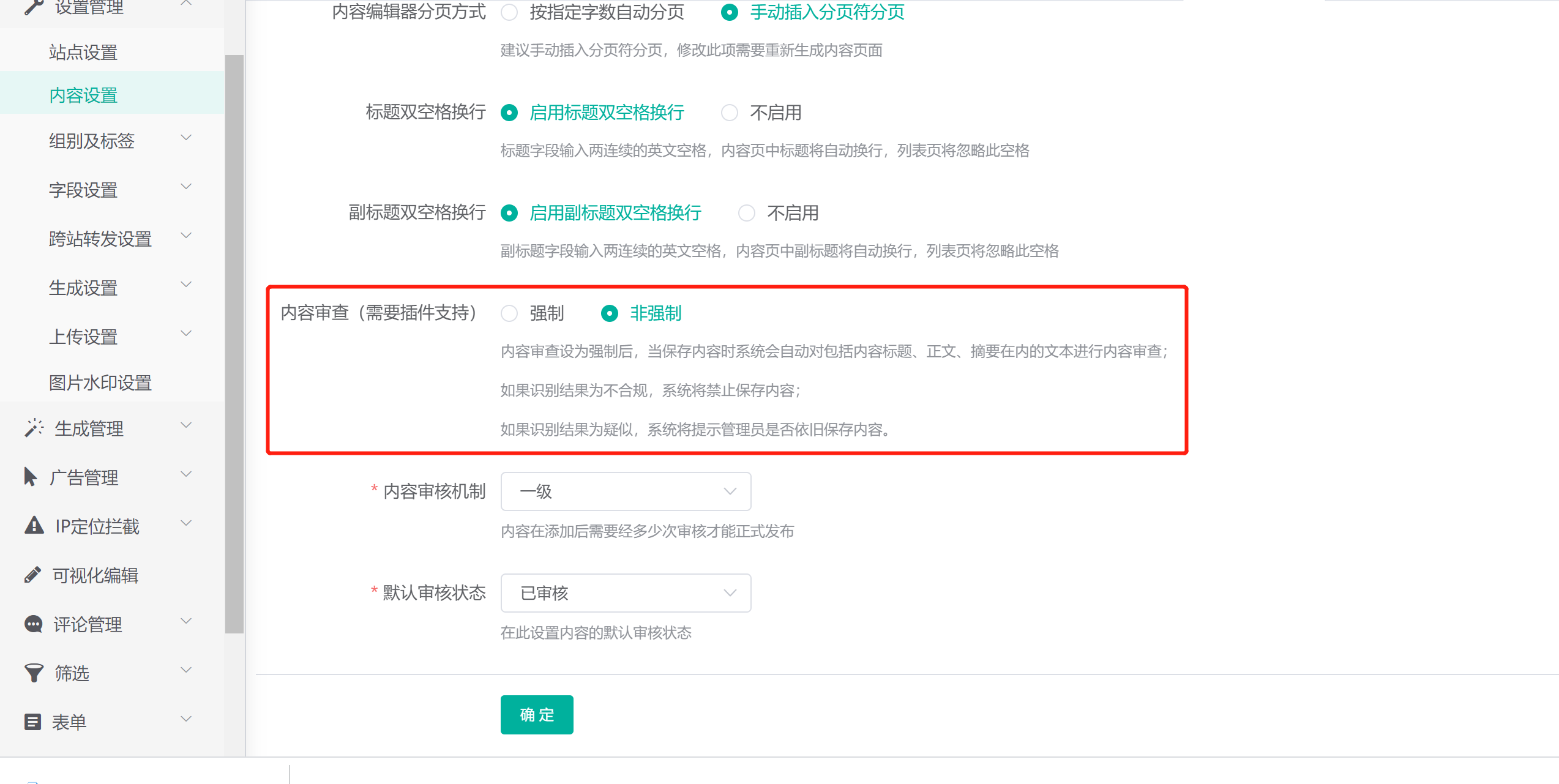
Task: Select the 强制 content review radio option
Action: tap(509, 313)
